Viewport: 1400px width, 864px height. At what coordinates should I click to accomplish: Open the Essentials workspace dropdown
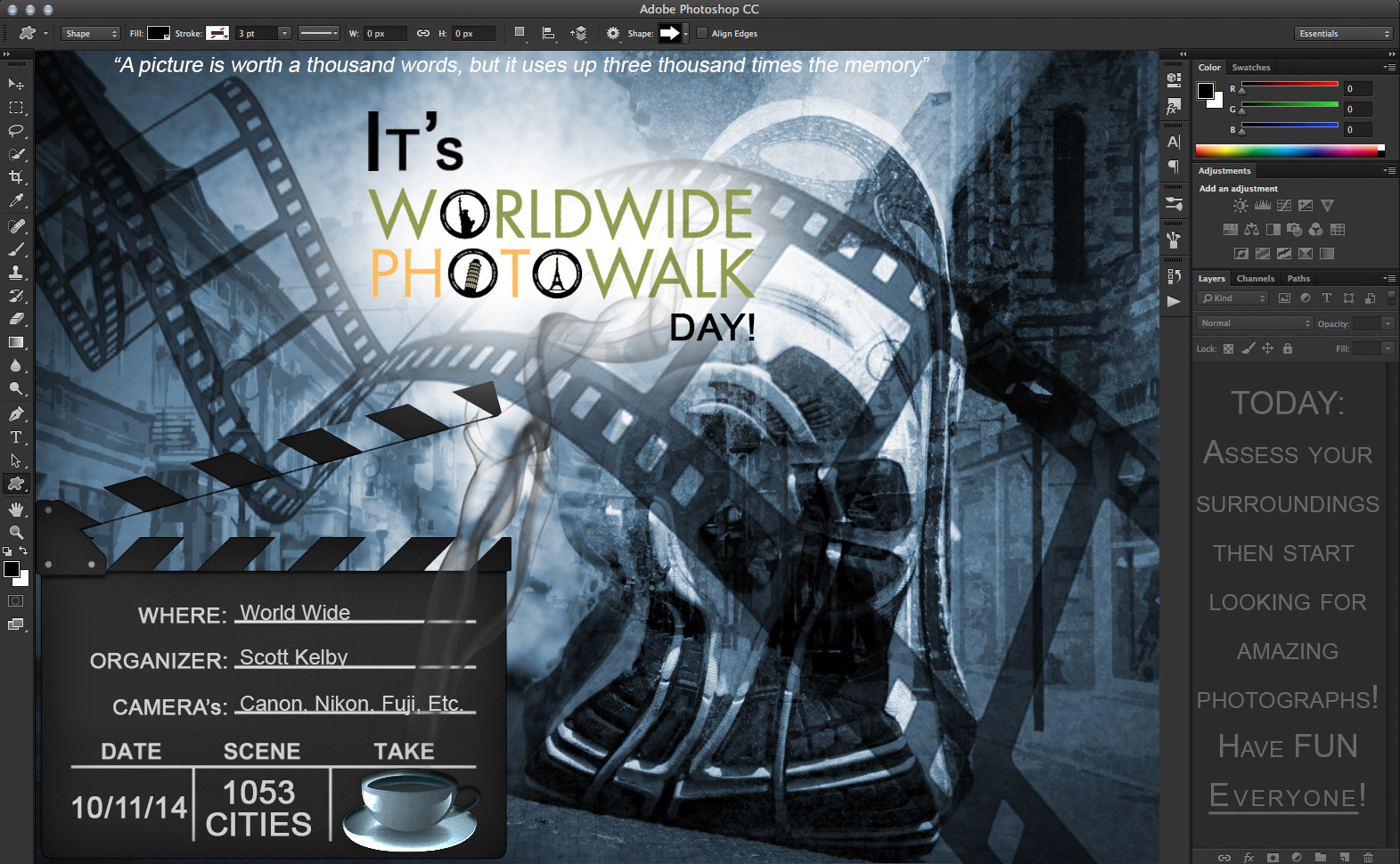[x=1344, y=33]
